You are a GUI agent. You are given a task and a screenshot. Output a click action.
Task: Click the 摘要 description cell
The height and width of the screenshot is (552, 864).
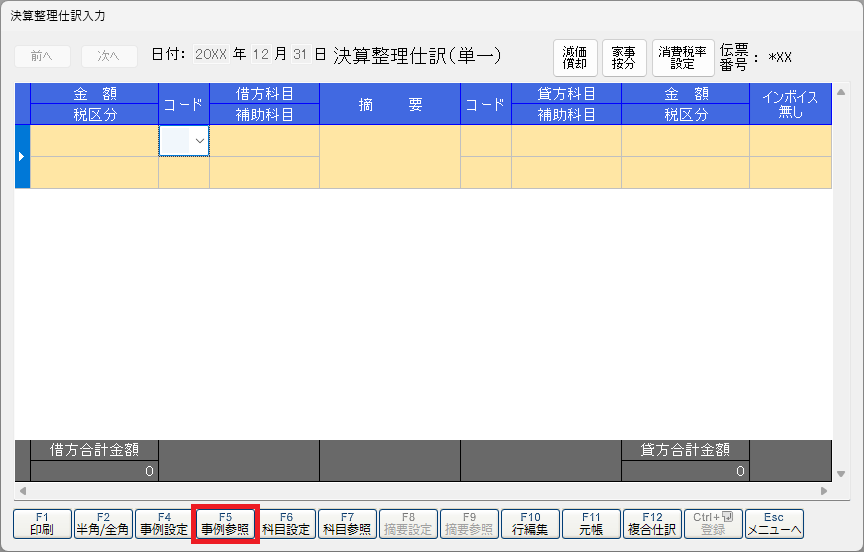389,157
